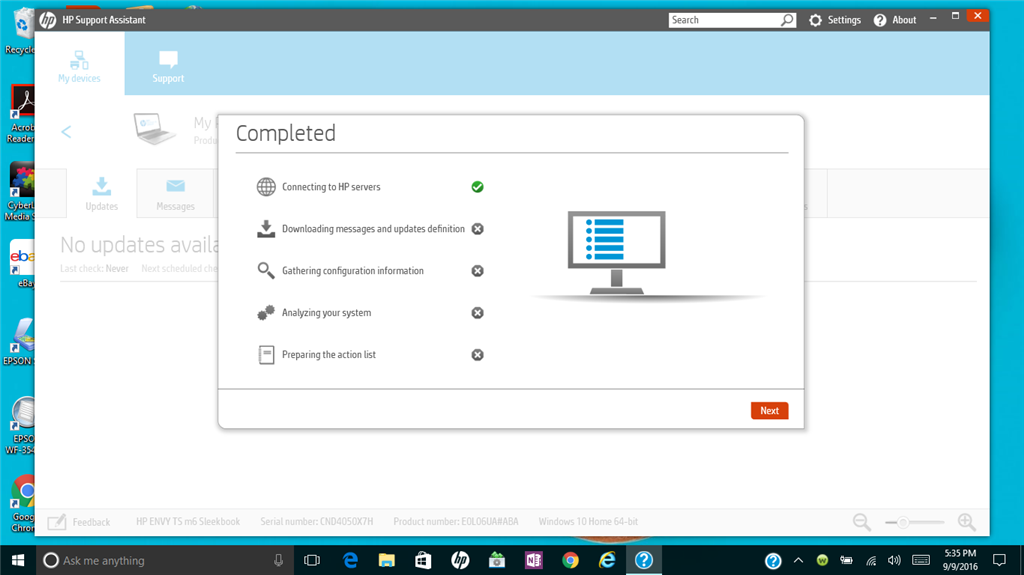Click the Analyzing your system gears icon
This screenshot has width=1024, height=575.
pos(266,312)
